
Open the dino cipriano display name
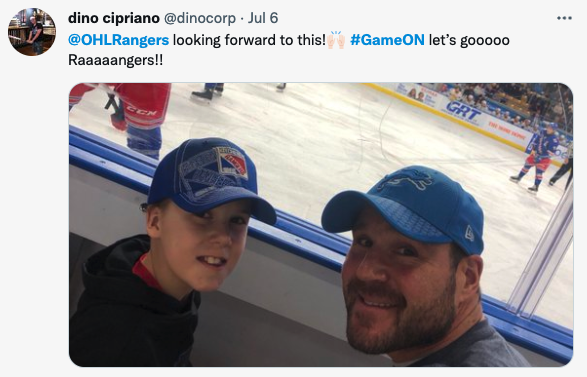click(114, 18)
